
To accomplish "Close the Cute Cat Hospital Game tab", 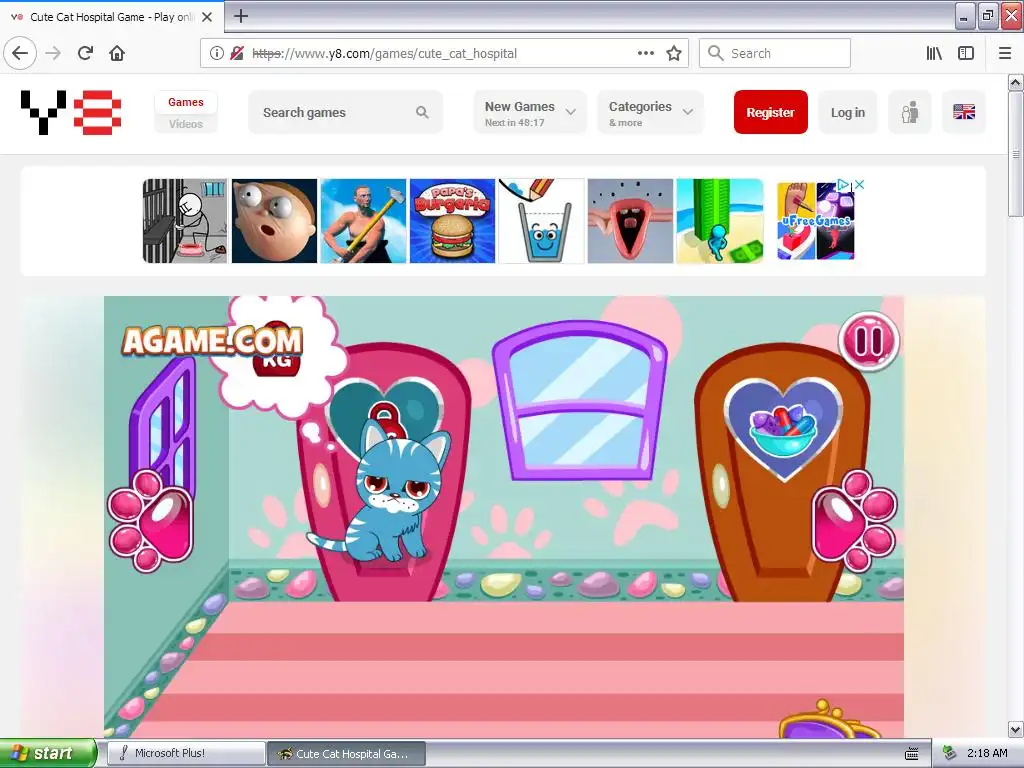I will (x=207, y=17).
